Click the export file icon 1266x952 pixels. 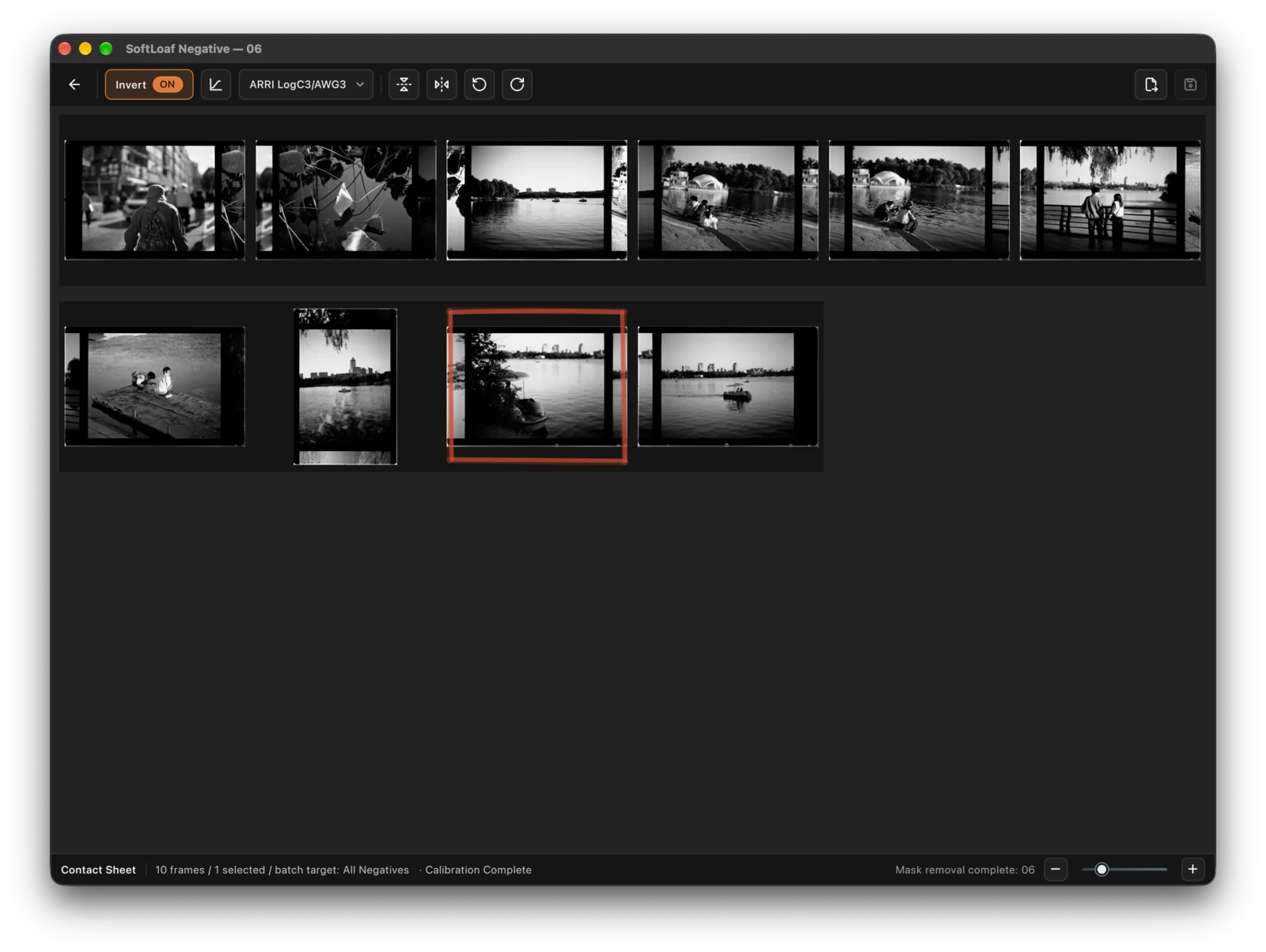[x=1150, y=85]
